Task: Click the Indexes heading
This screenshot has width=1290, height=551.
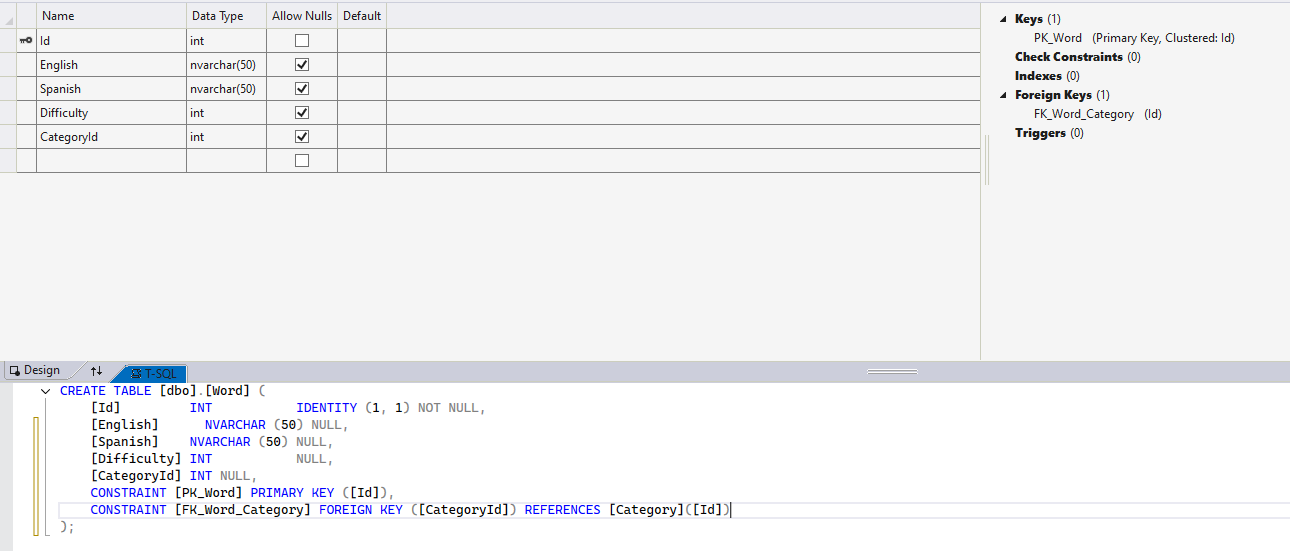Action: point(1038,76)
